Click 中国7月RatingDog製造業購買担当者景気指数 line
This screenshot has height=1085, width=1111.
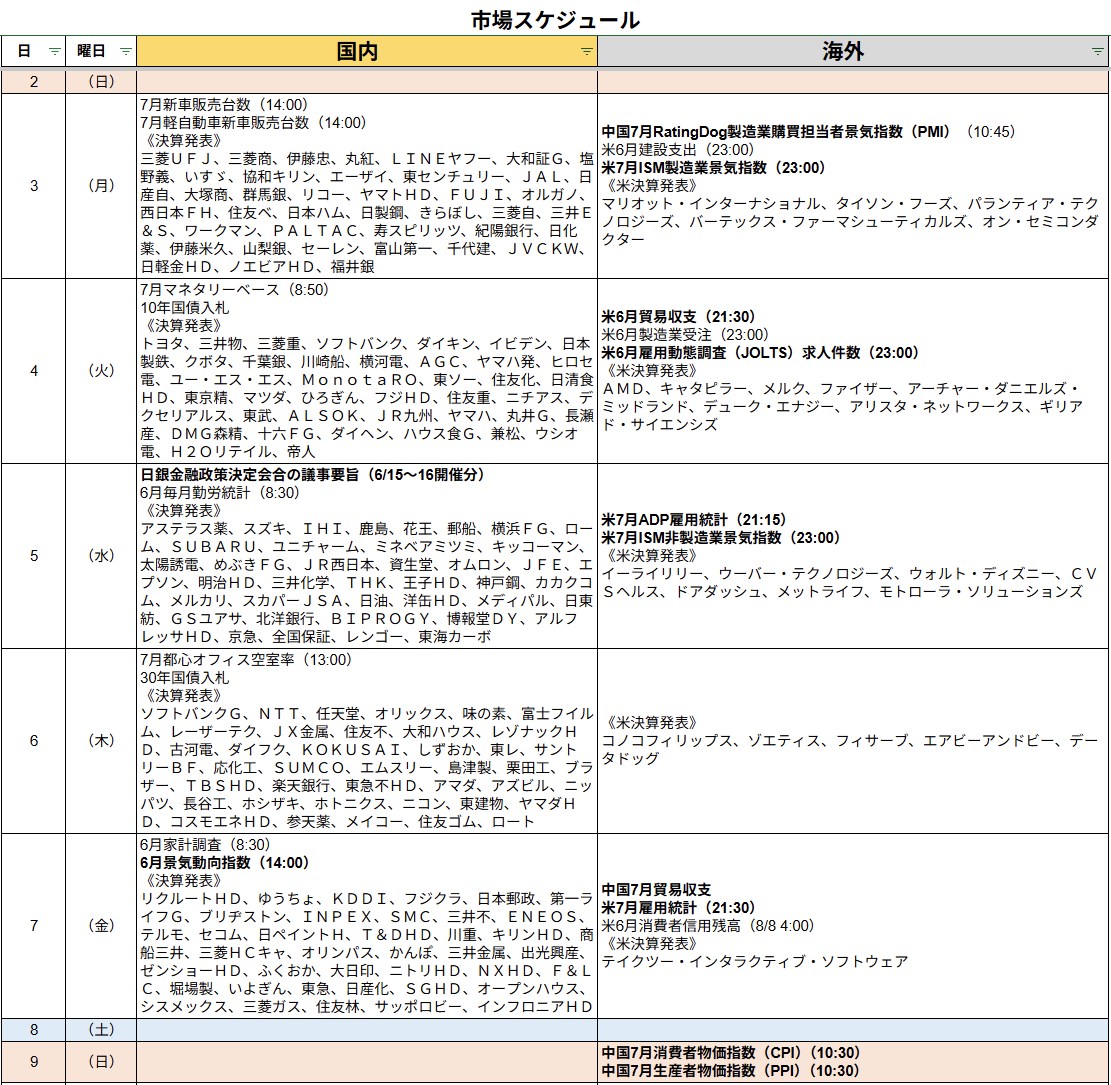pos(808,132)
